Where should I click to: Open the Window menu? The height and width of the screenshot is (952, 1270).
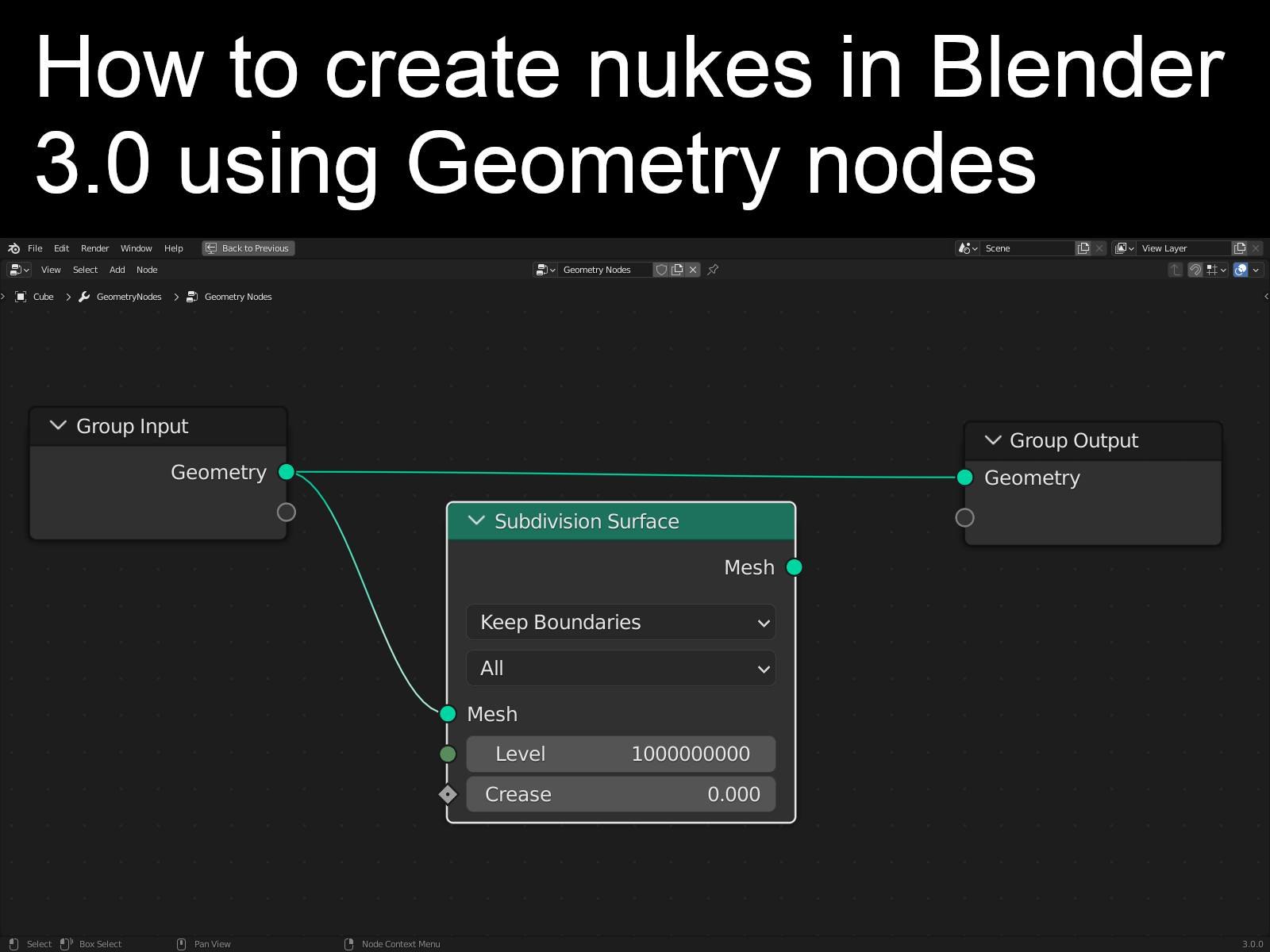(136, 248)
